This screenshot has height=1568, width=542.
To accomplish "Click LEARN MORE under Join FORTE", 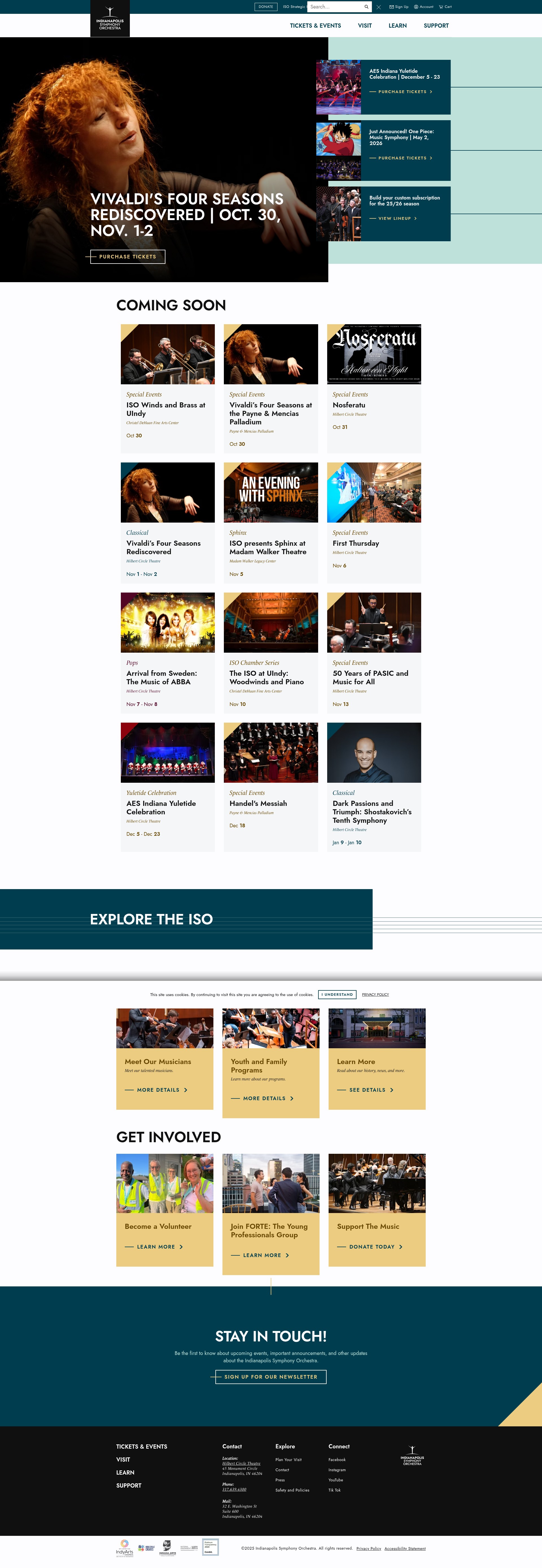I will click(260, 1256).
